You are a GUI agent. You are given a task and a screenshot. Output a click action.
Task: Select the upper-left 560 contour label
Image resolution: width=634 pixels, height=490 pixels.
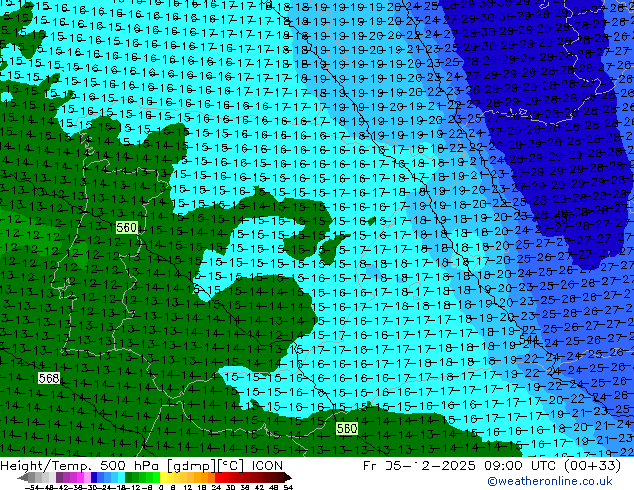click(x=127, y=228)
